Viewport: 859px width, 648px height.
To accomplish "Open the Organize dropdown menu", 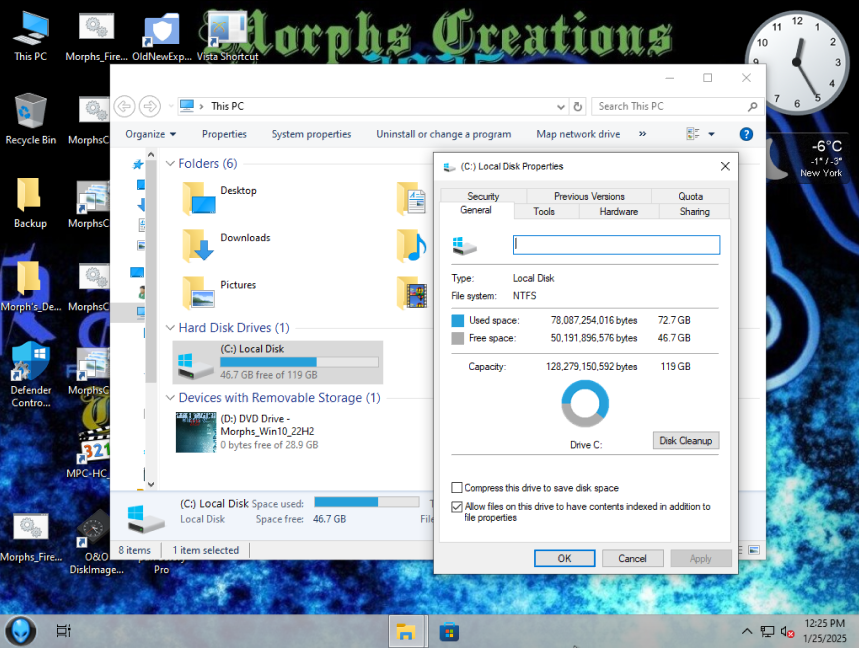I will 151,134.
